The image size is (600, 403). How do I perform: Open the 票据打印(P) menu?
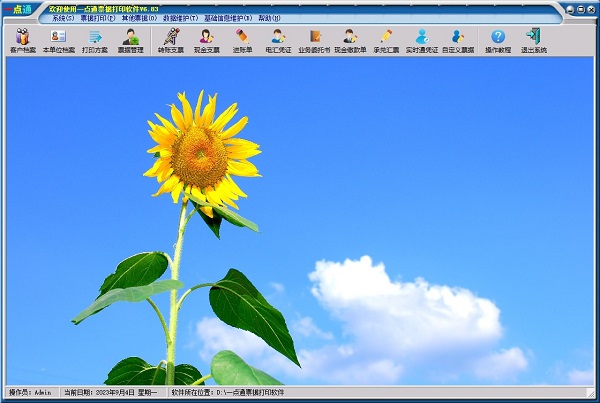click(98, 18)
